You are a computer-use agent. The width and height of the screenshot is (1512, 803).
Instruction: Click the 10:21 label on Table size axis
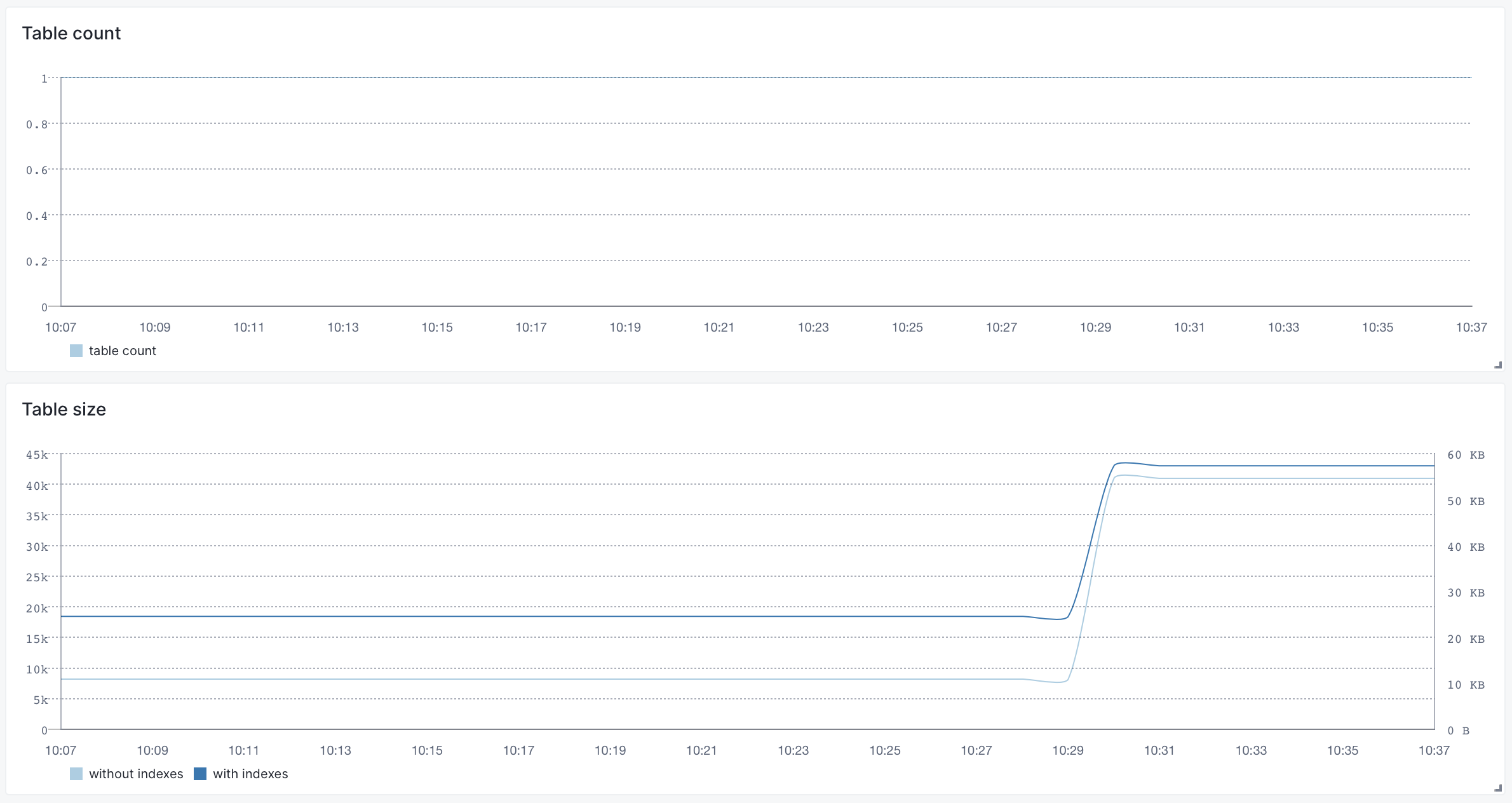701,750
